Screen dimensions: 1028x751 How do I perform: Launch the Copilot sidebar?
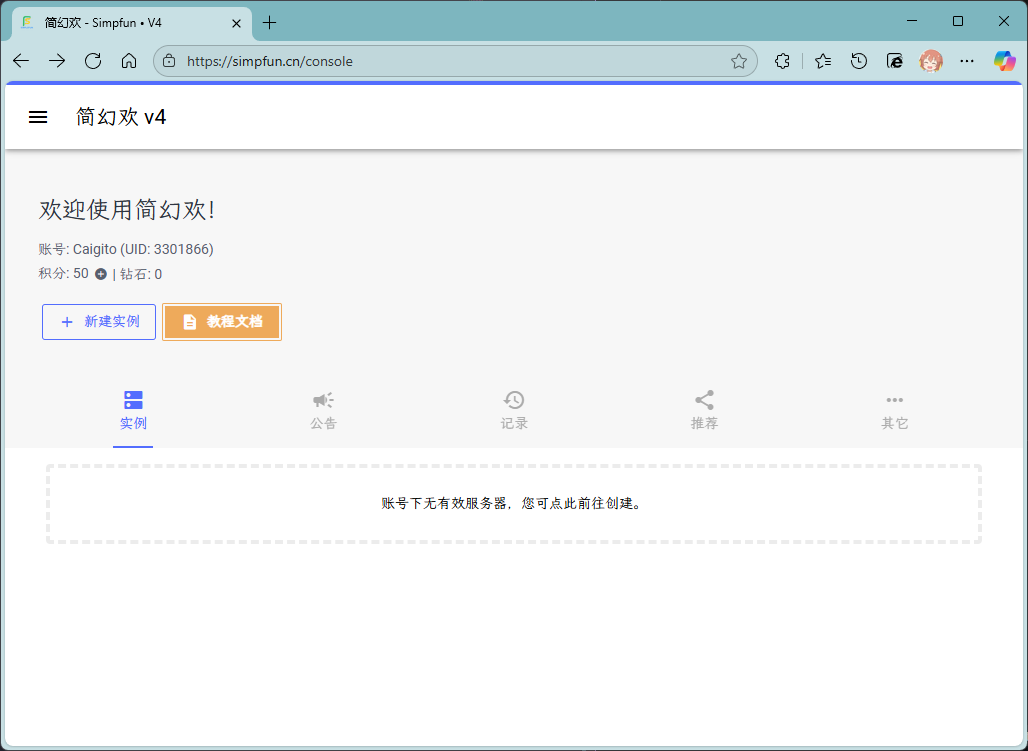(1004, 61)
